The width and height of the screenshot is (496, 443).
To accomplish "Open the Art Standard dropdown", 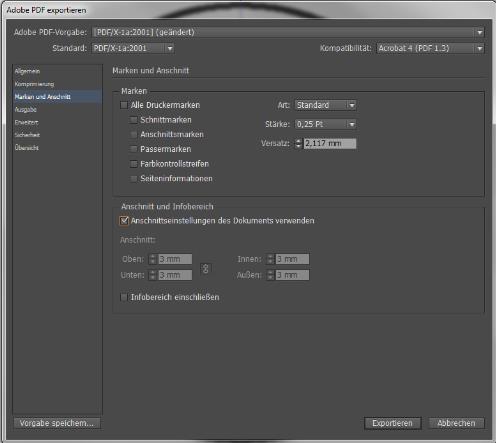I will coord(325,105).
